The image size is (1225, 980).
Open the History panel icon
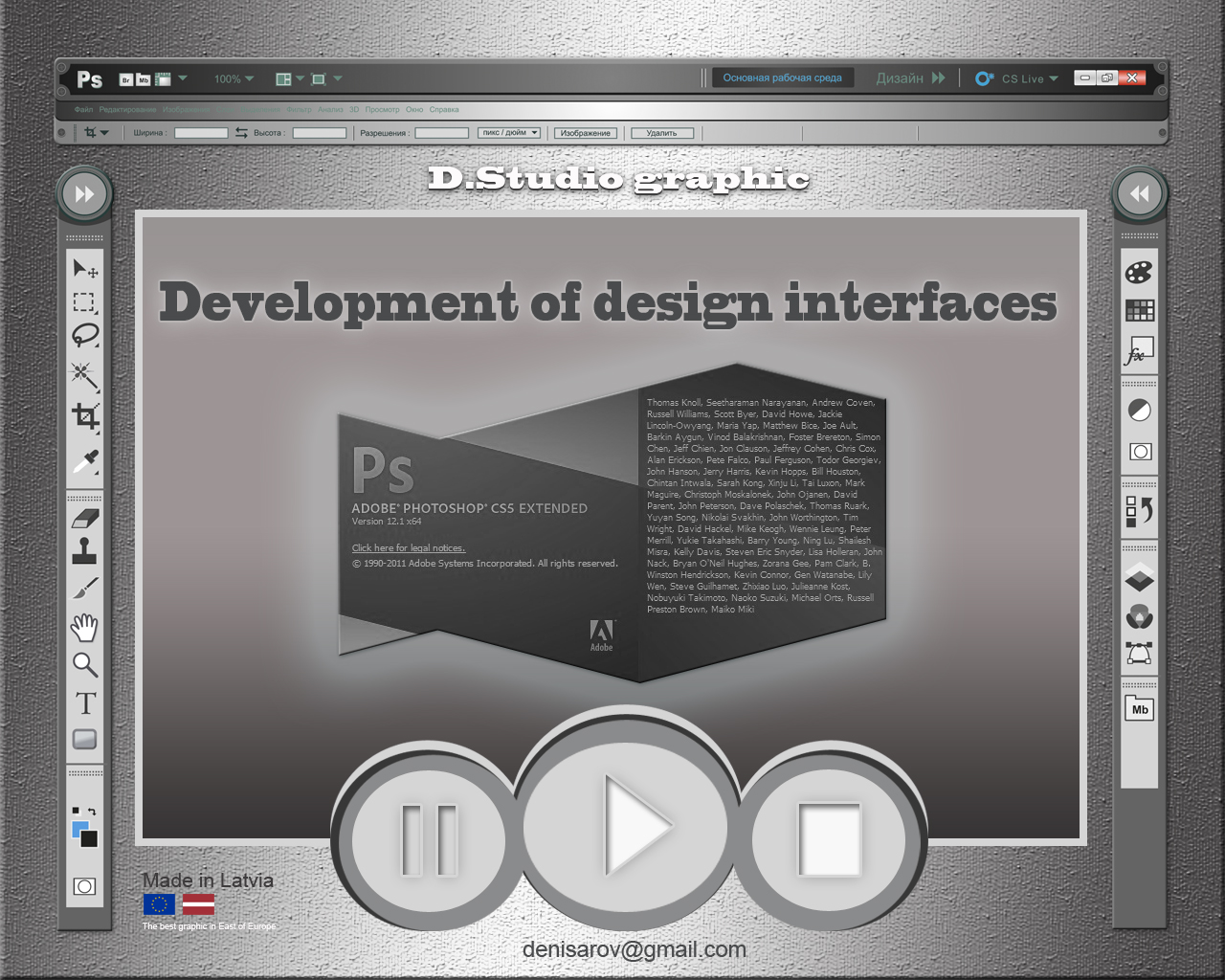(1139, 511)
